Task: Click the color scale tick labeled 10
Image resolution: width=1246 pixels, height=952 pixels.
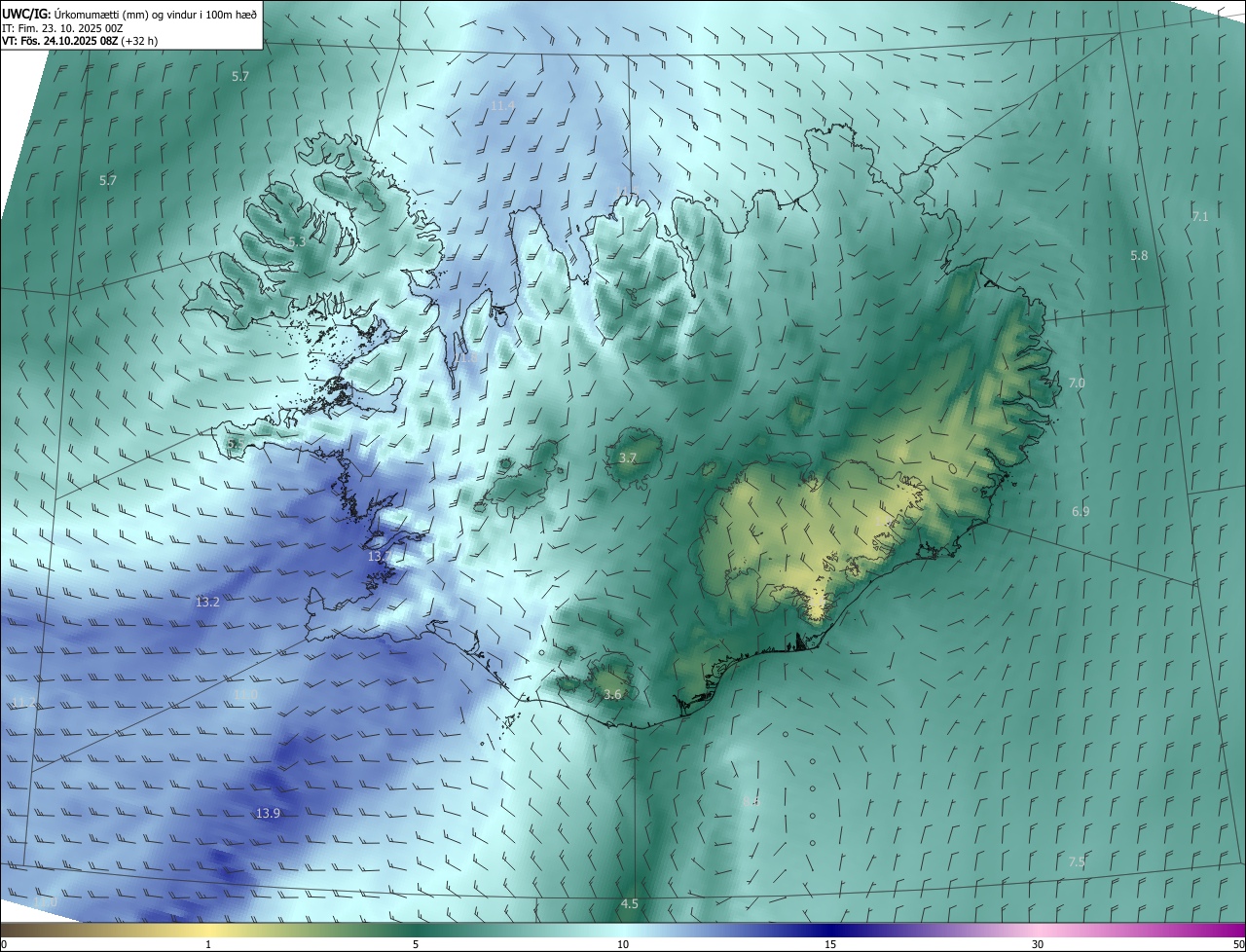Action: [623, 944]
